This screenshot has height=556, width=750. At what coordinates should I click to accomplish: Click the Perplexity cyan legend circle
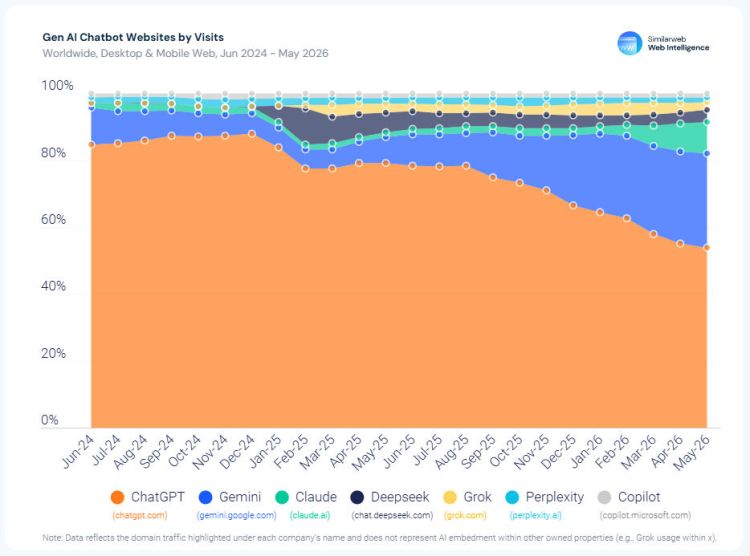[512, 497]
